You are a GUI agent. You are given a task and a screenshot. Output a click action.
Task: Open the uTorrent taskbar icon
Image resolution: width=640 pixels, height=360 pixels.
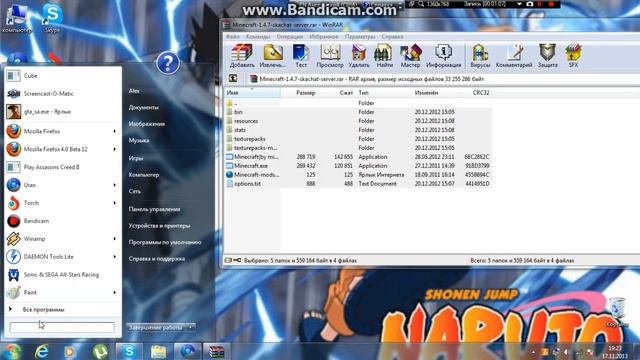pyautogui.click(x=100, y=351)
